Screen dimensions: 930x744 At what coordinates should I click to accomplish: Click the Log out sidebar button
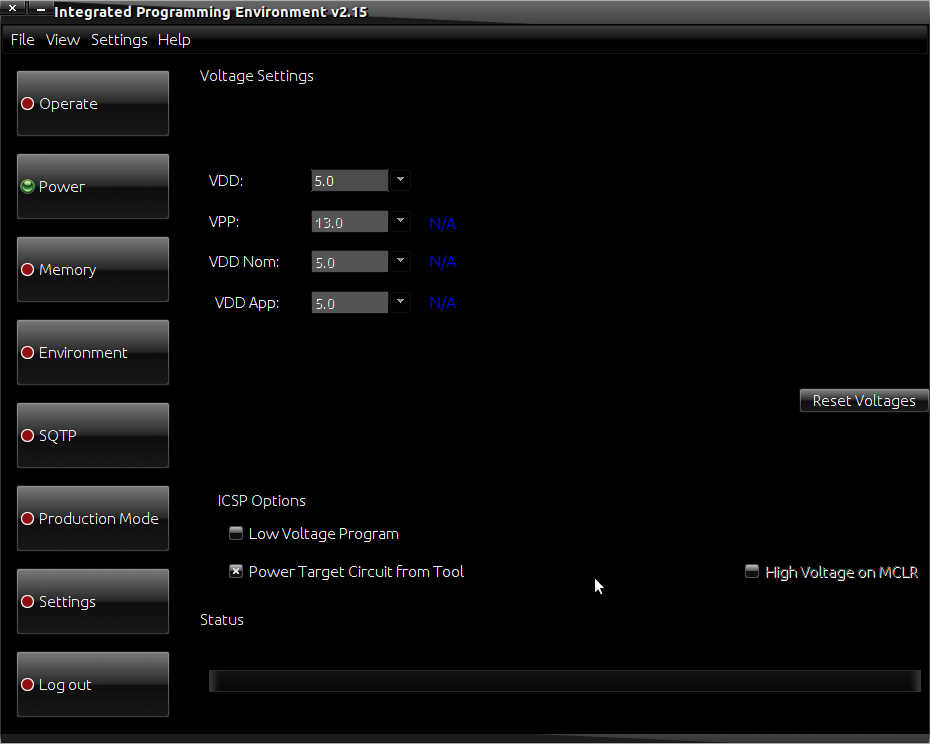coord(93,685)
